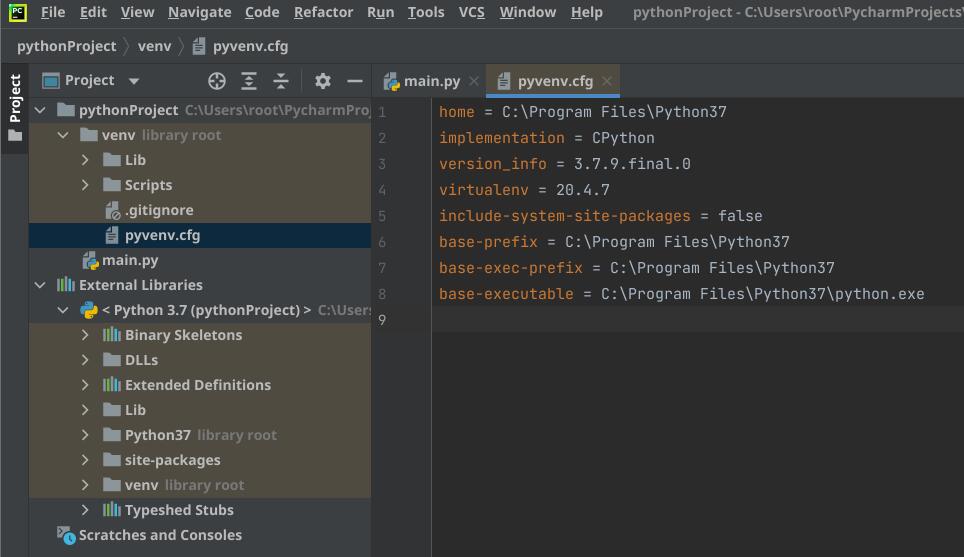Viewport: 964px width, 557px height.
Task: Click the PyCharm logo icon
Action: (17, 12)
